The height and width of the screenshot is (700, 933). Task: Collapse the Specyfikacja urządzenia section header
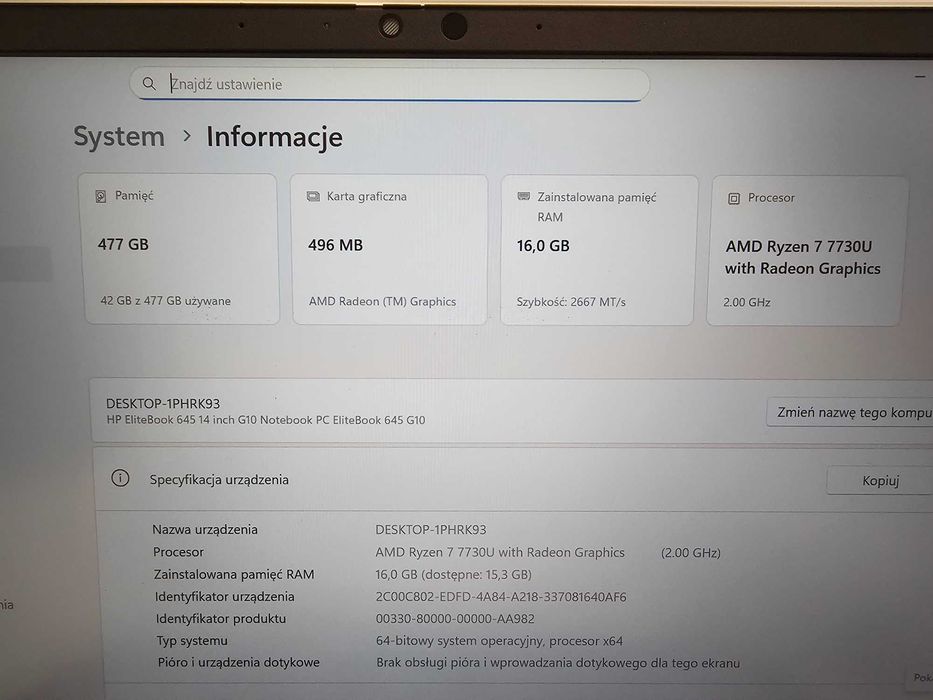tap(513, 479)
